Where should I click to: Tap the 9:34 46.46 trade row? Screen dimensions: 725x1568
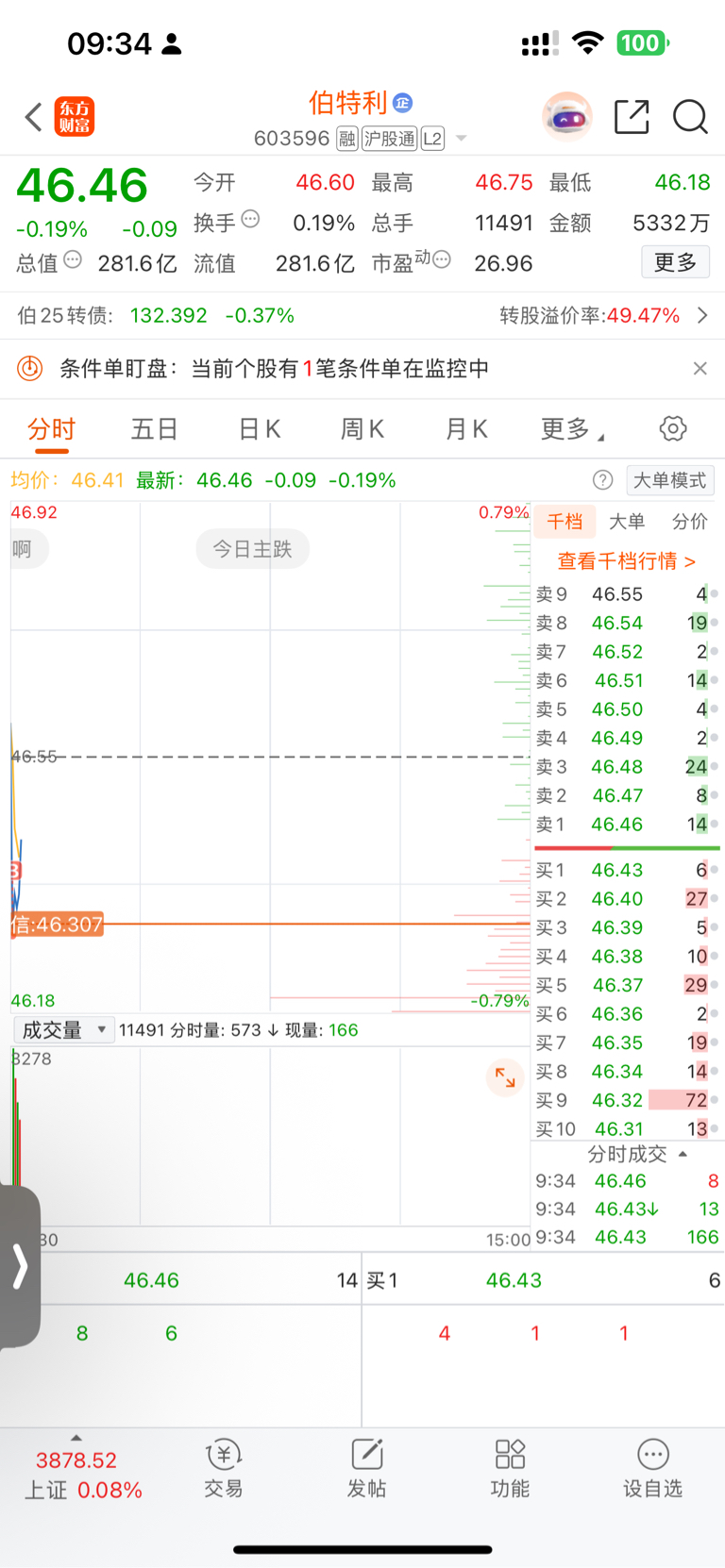pyautogui.click(x=627, y=1181)
